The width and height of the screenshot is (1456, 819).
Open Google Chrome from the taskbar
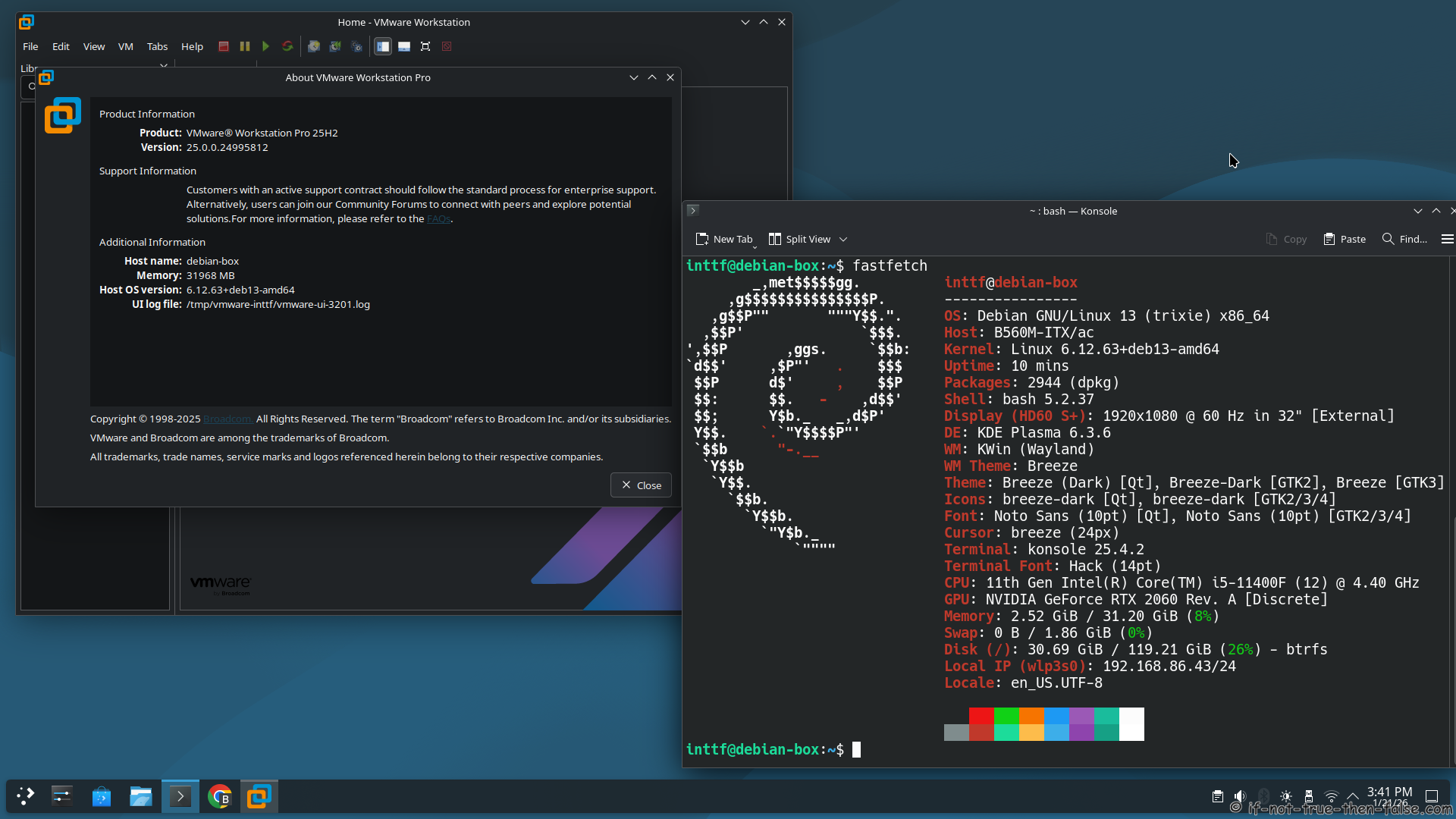(220, 796)
